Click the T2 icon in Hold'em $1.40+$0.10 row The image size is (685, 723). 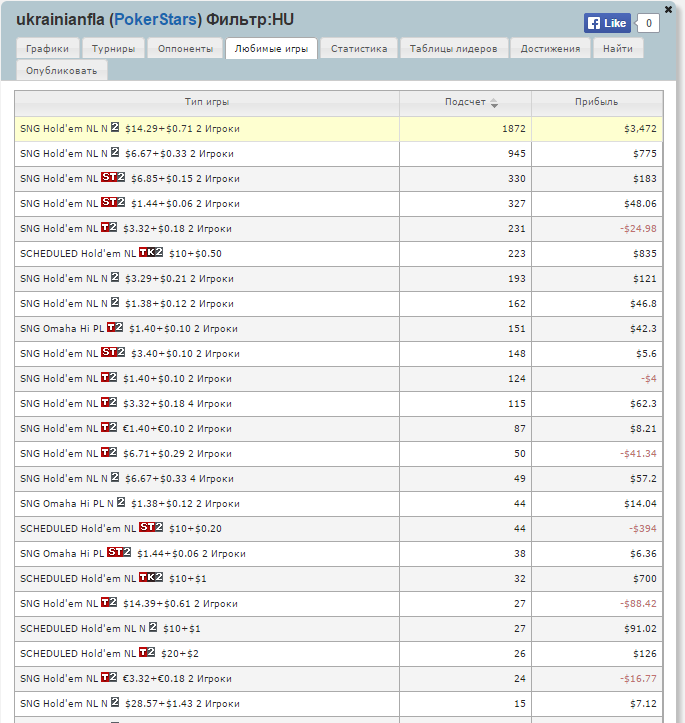[109, 377]
